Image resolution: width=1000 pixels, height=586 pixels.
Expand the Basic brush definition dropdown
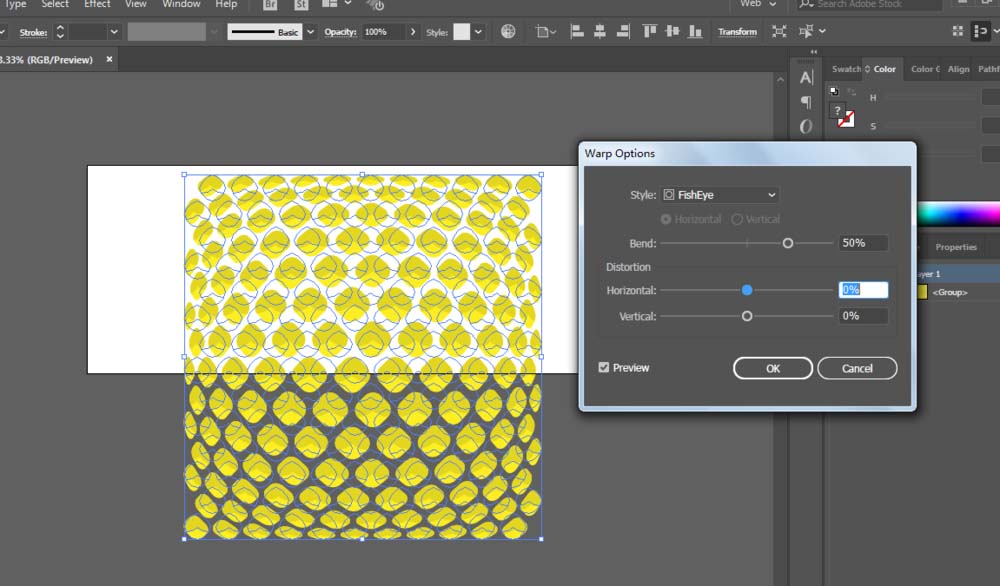click(310, 32)
